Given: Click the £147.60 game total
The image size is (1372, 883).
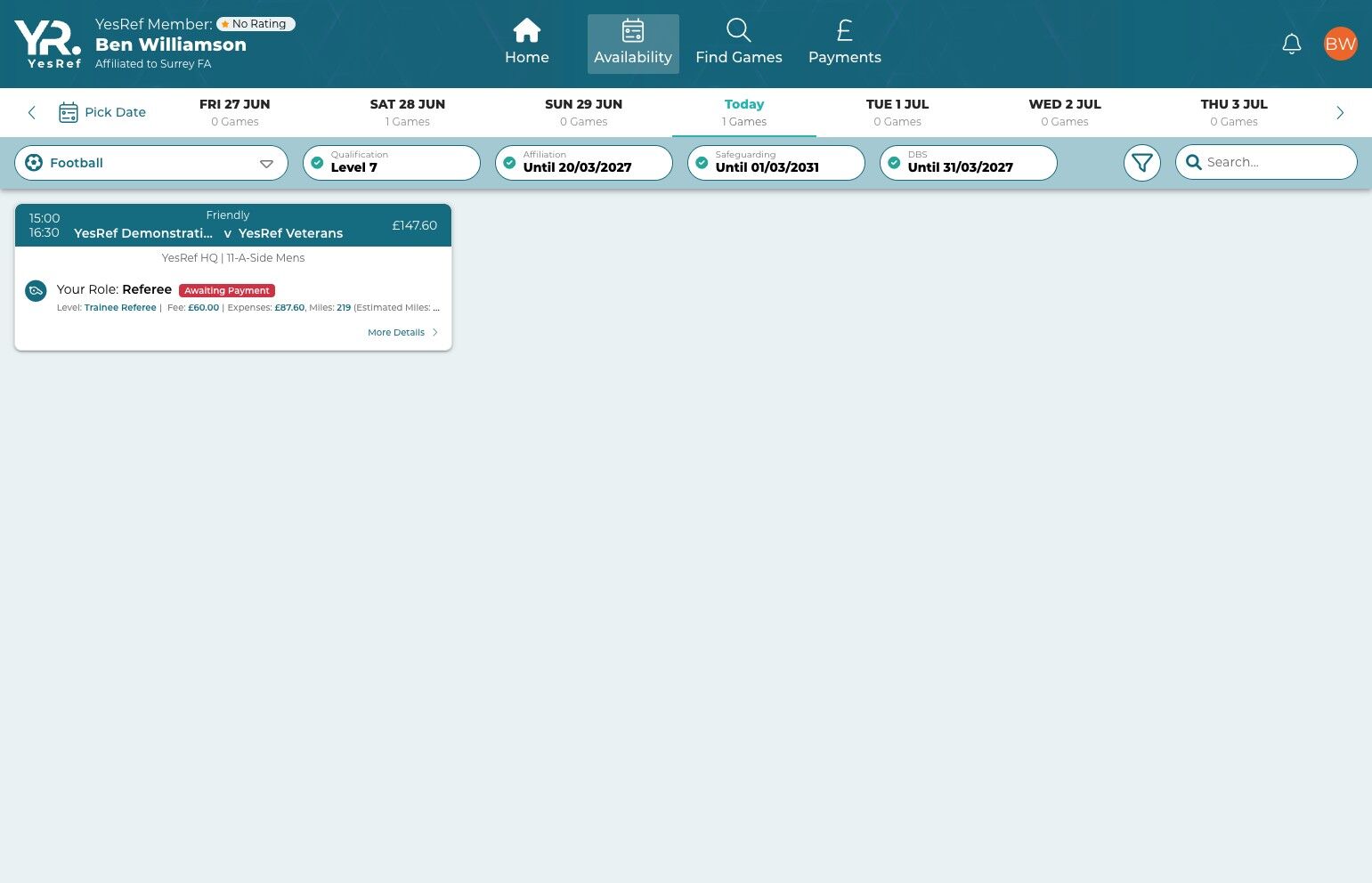Looking at the screenshot, I should [x=415, y=225].
